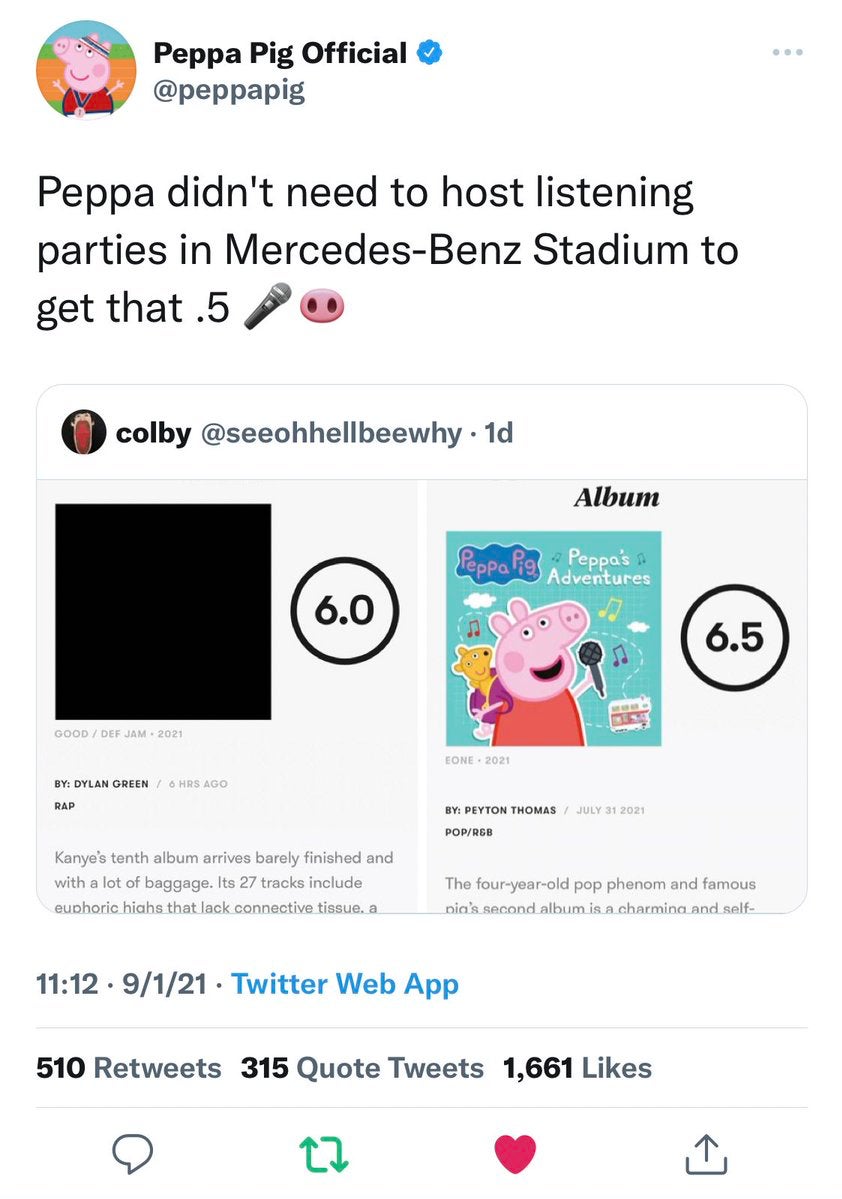
Task: Open the black album cover image
Action: click(163, 612)
